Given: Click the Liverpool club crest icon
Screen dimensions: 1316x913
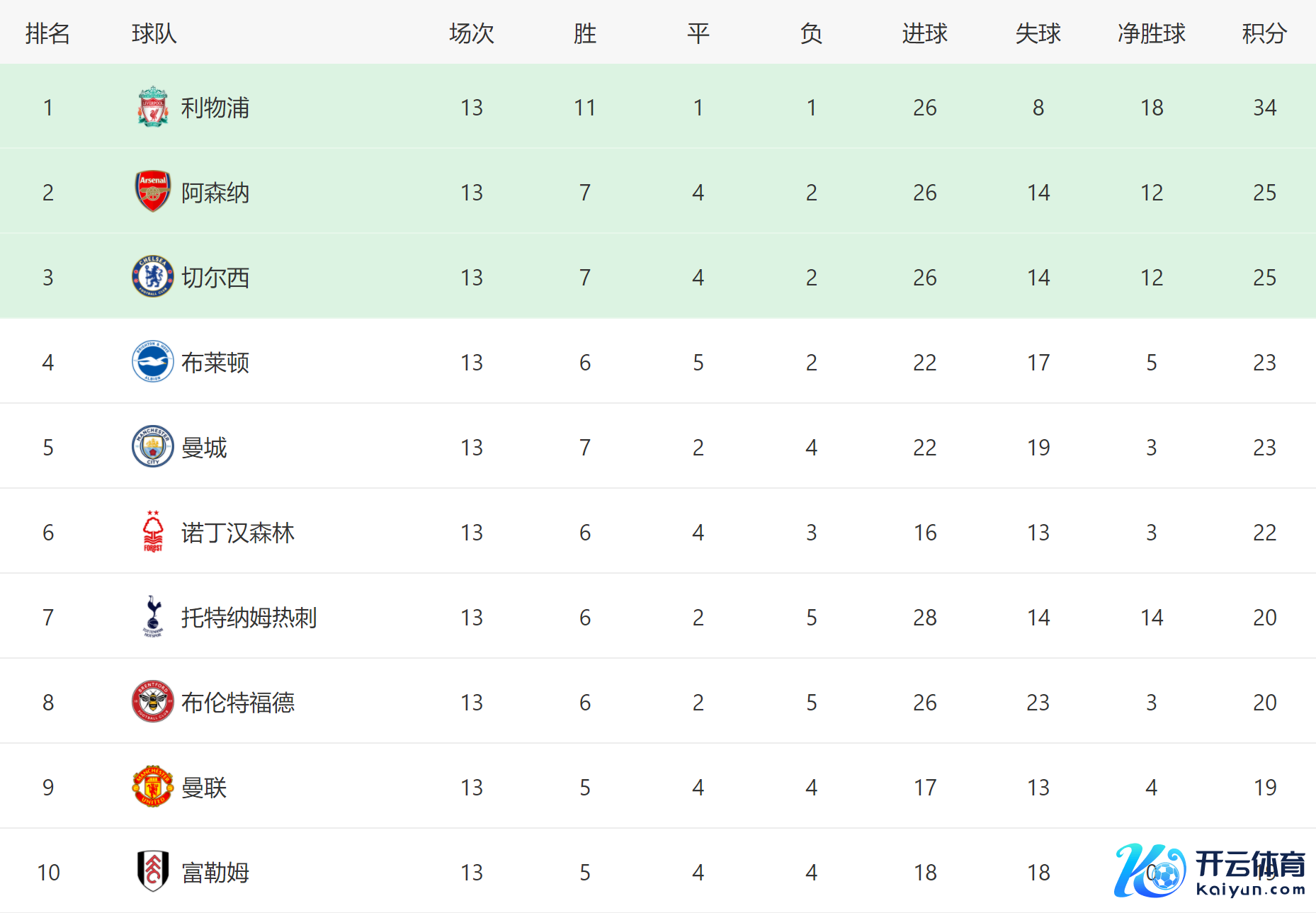Looking at the screenshot, I should click(152, 107).
